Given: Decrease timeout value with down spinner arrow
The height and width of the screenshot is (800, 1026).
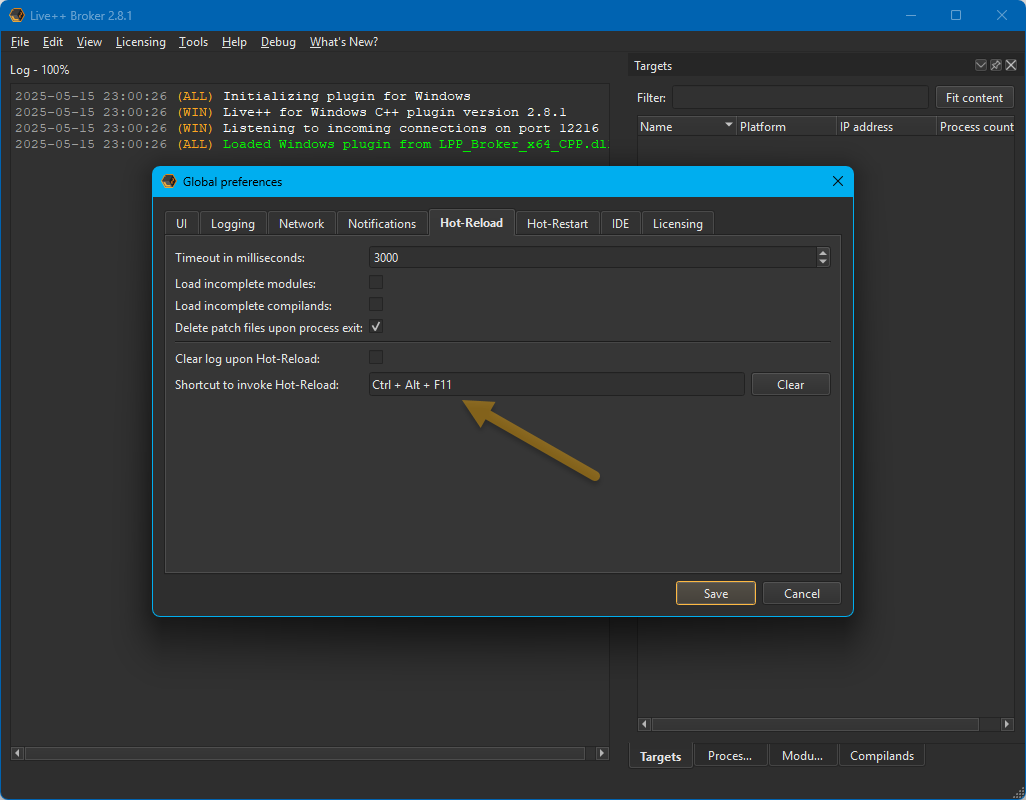Looking at the screenshot, I should tap(823, 262).
